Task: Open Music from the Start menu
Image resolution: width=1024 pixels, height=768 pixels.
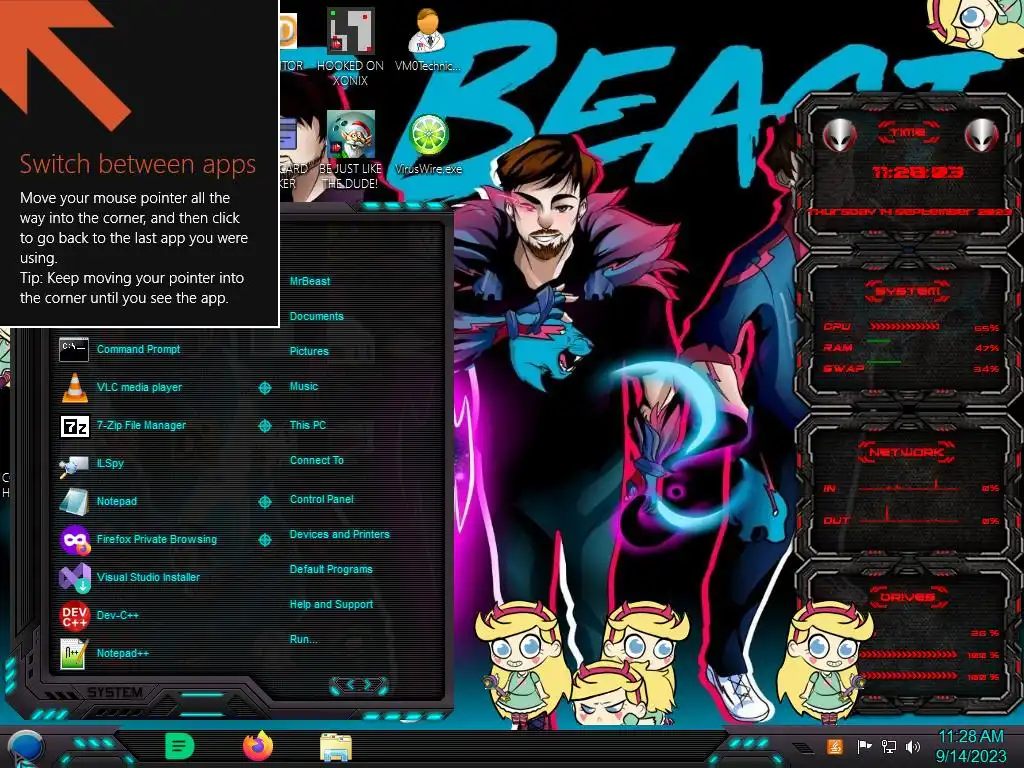Action: pos(304,387)
